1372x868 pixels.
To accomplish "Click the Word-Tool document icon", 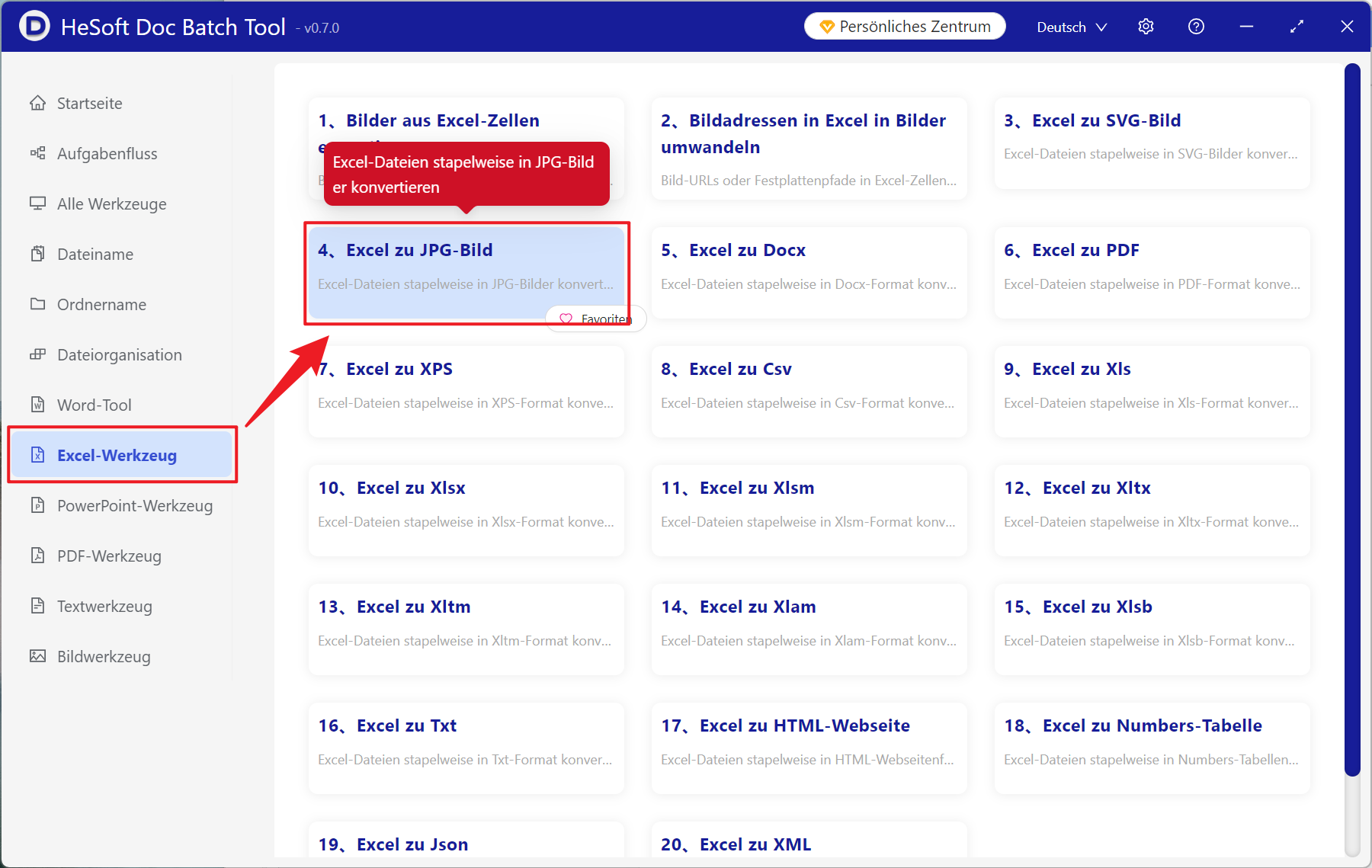I will click(37, 405).
